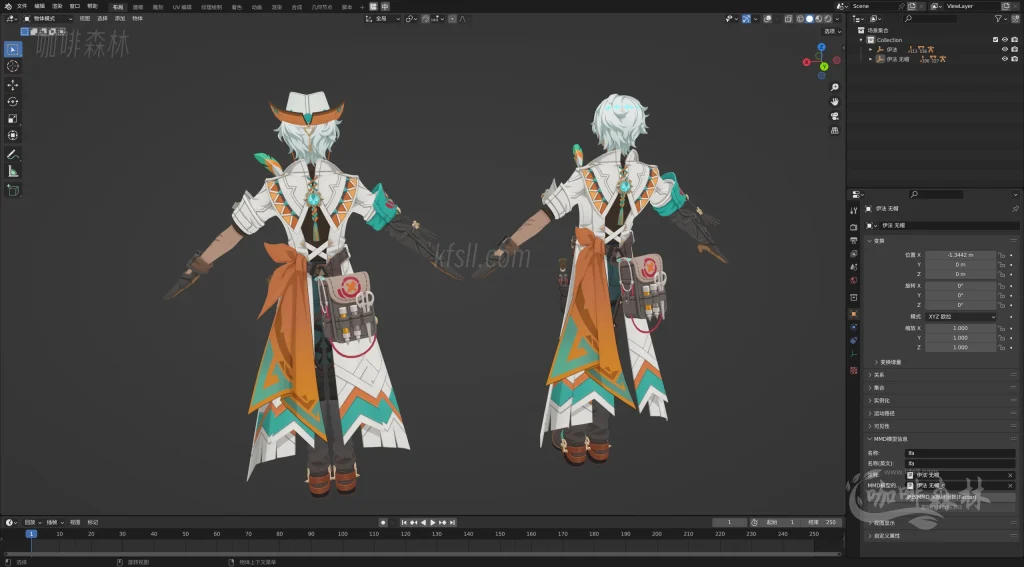The image size is (1024, 567).
Task: Collapse the Collection tree item
Action: pyautogui.click(x=861, y=40)
